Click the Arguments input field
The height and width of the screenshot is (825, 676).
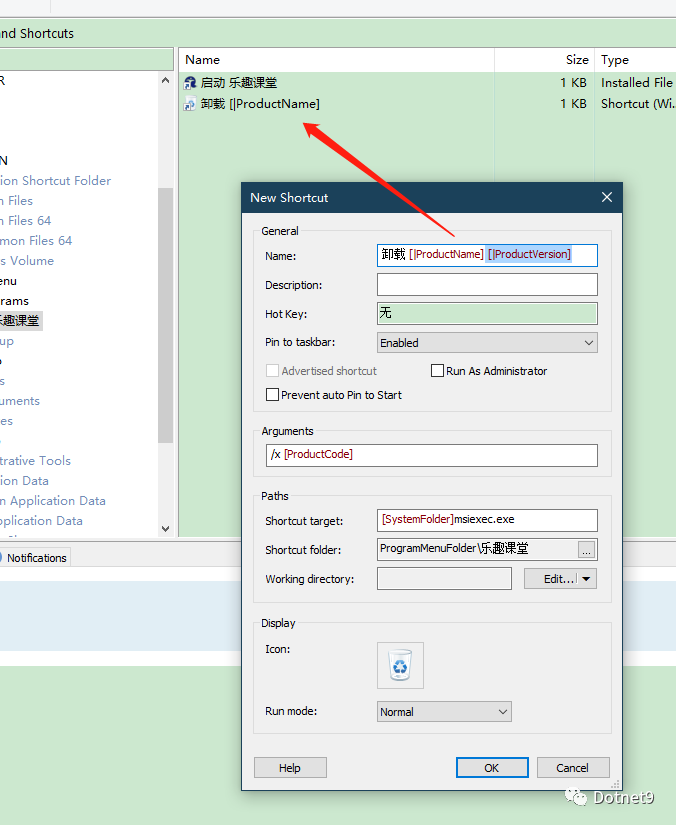tap(431, 455)
